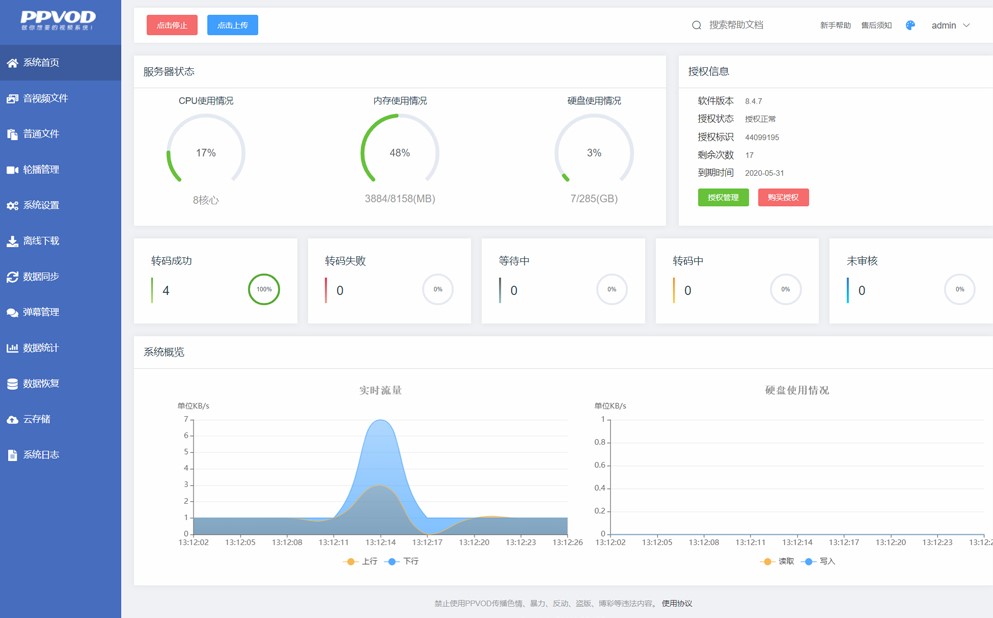Click the download icon for 离线下载
Image resolution: width=993 pixels, height=618 pixels.
pyautogui.click(x=12, y=241)
